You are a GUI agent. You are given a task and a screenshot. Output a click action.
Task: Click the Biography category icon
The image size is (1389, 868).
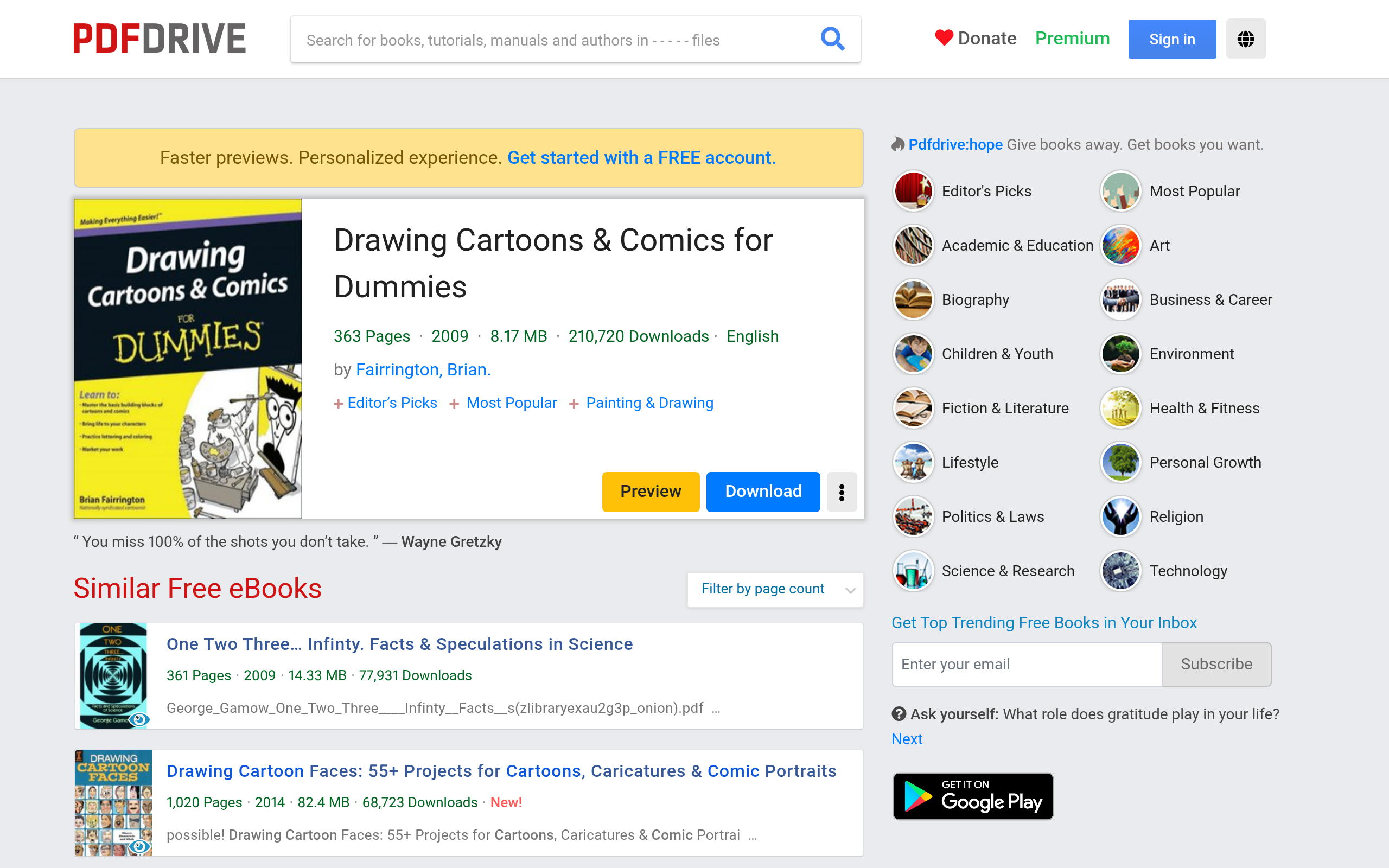913,299
